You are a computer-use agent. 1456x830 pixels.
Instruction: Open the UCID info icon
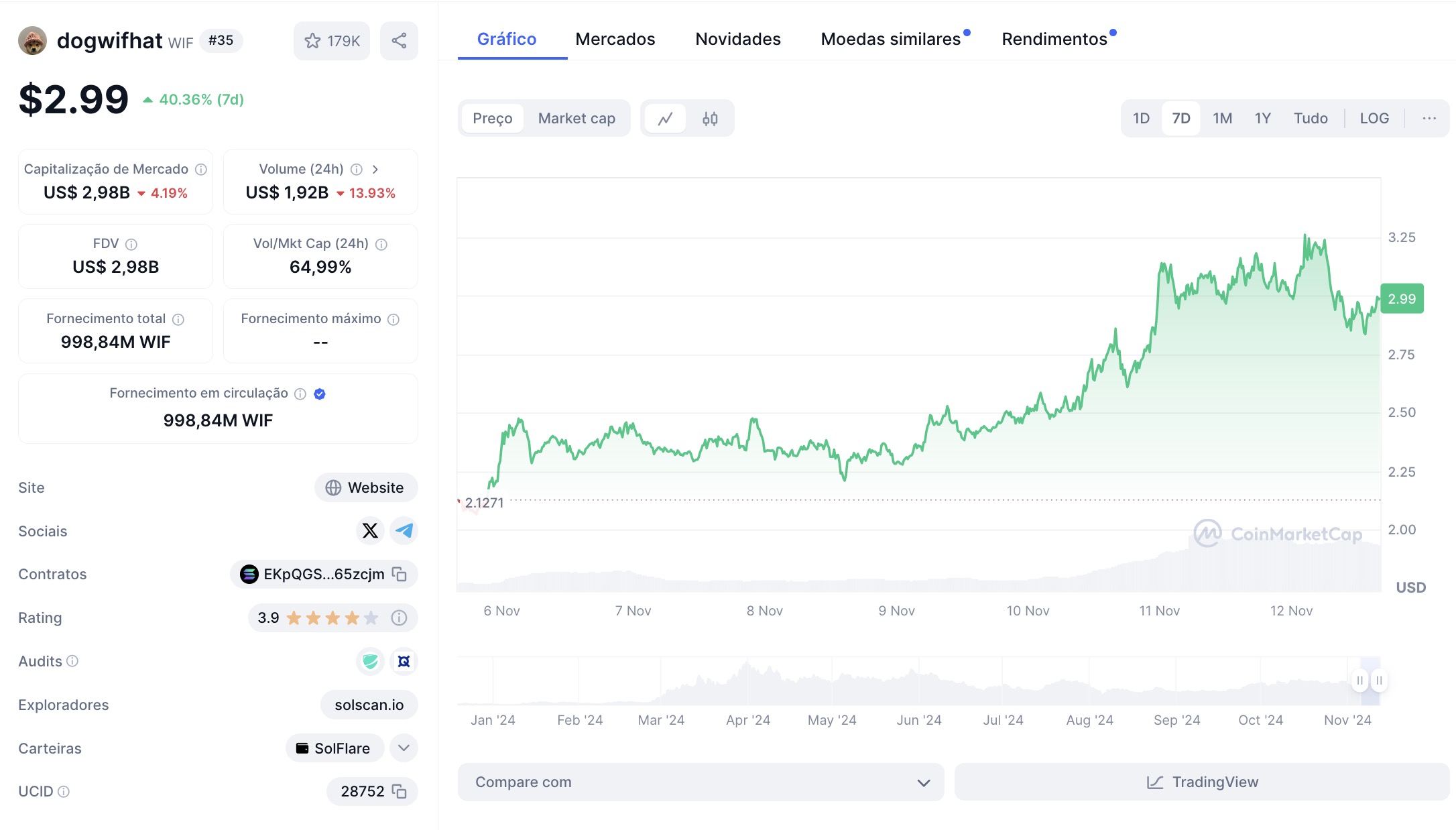(x=64, y=792)
